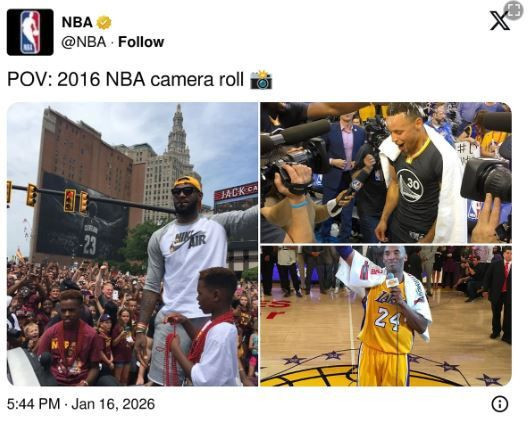The width and height of the screenshot is (531, 424).
Task: Click the red JACK sign in parade photo
Action: [x=236, y=192]
